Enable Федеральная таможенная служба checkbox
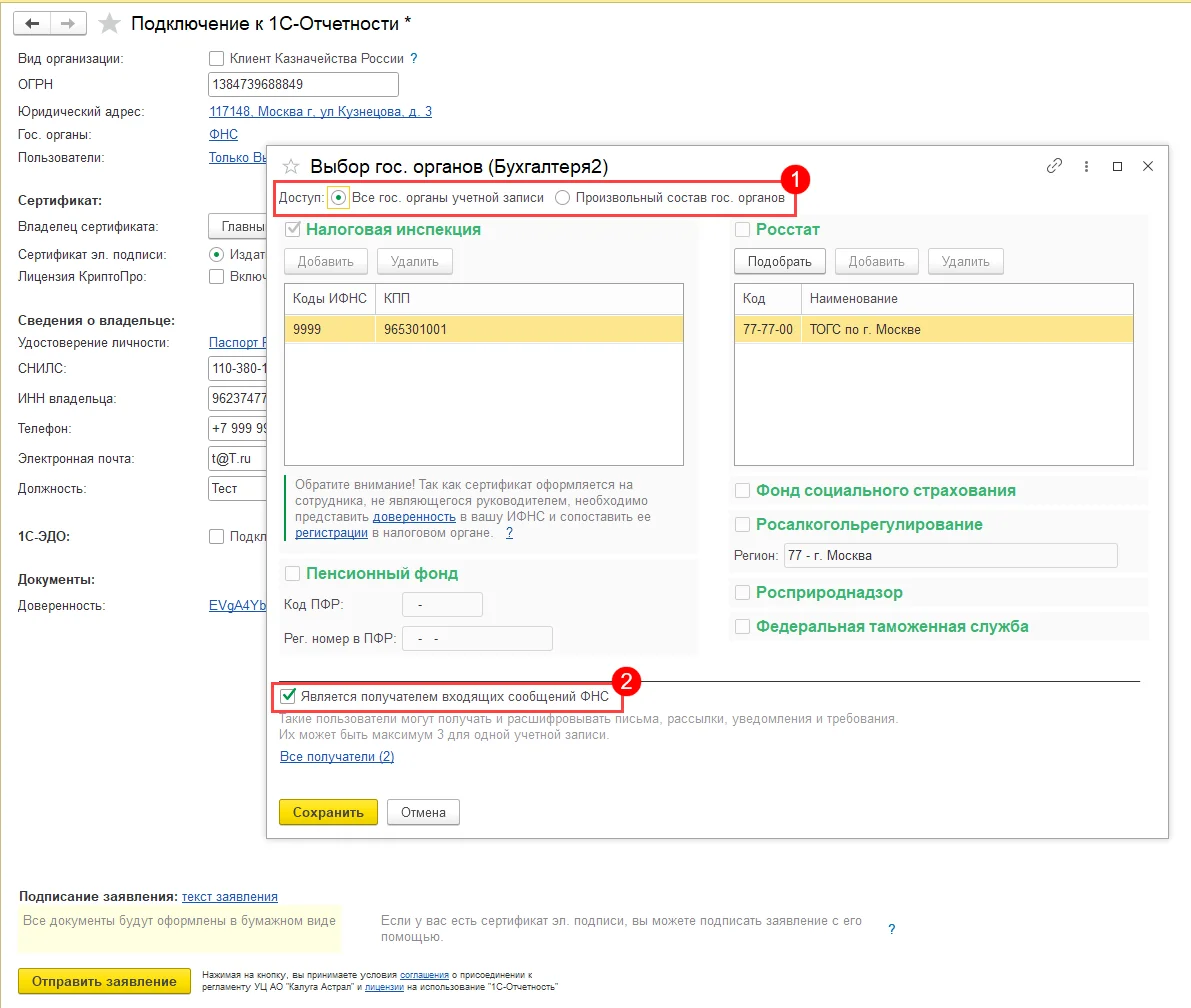Screen dimensions: 1191x1008 [743, 627]
